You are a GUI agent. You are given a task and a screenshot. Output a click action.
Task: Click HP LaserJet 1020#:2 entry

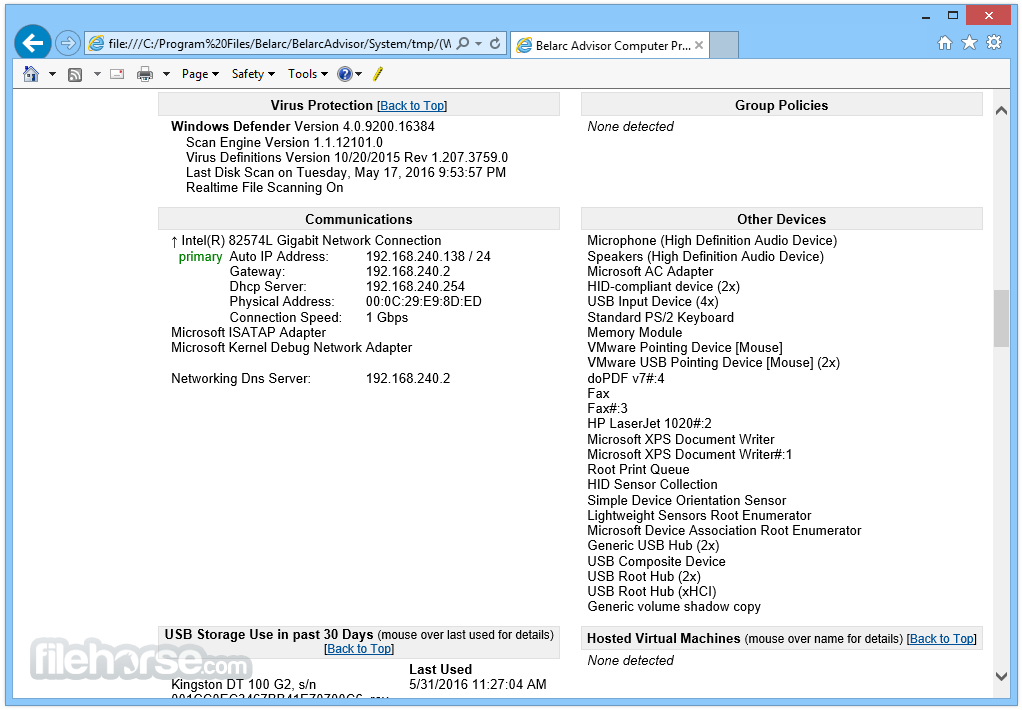[x=649, y=424]
